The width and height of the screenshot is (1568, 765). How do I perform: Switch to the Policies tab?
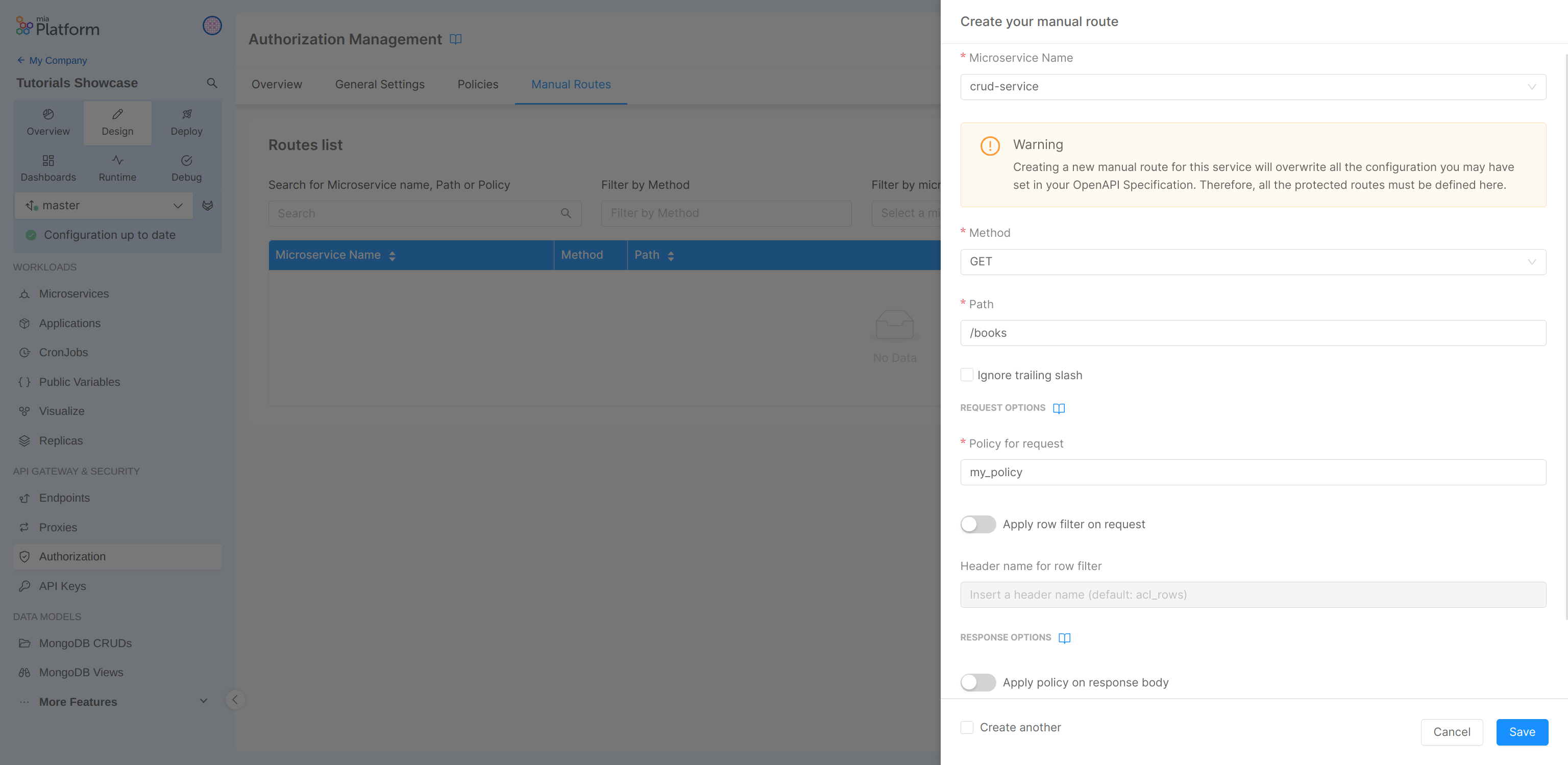coord(477,85)
